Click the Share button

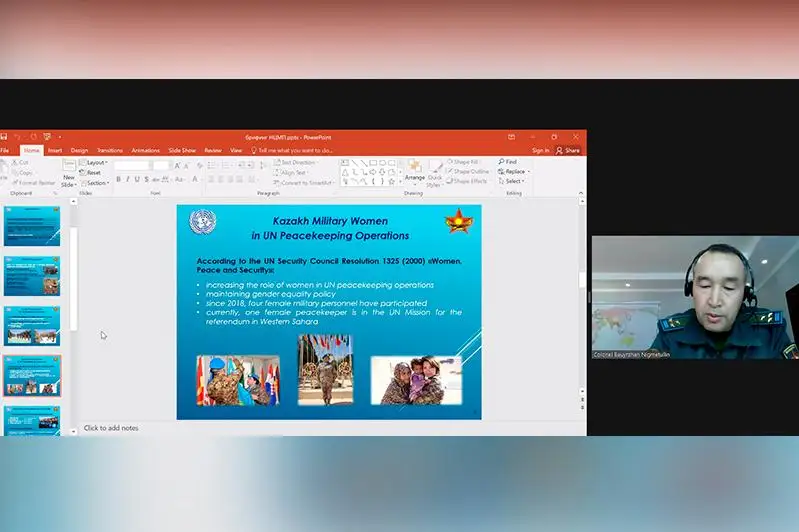click(x=568, y=150)
